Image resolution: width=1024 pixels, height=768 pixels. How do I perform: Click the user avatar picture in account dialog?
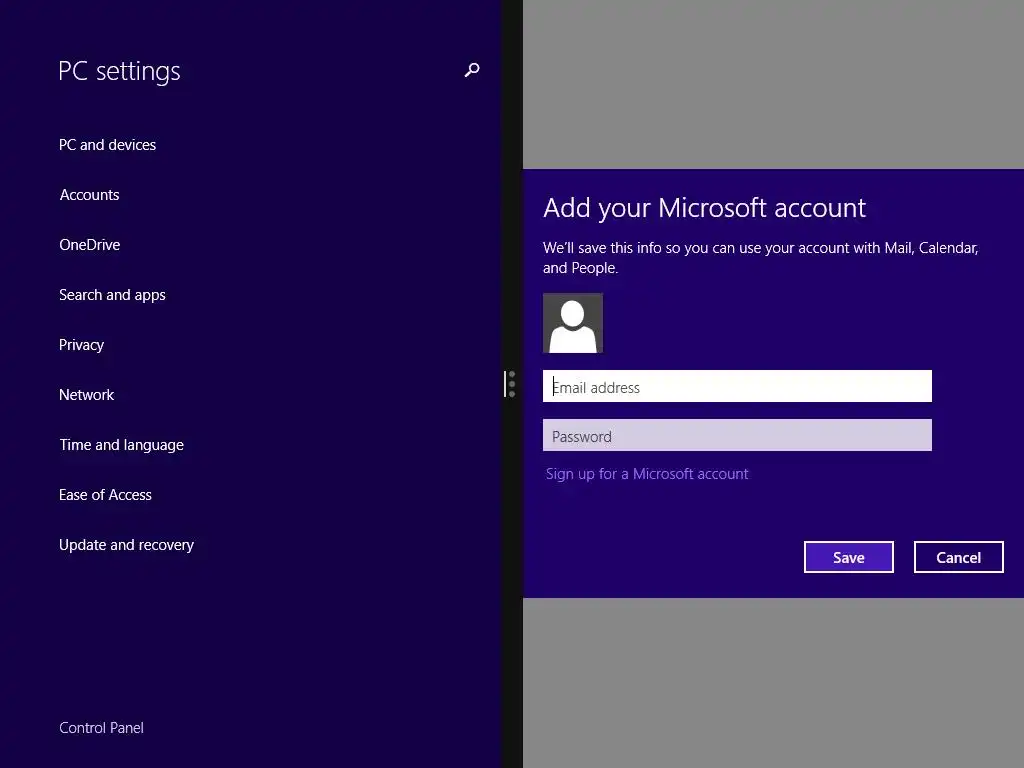point(573,323)
